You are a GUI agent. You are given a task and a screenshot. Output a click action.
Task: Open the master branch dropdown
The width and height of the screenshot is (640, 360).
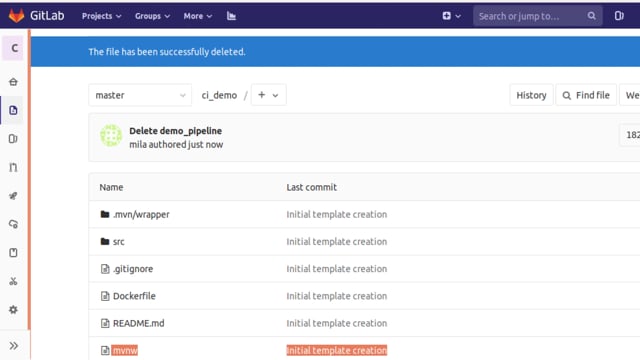pos(140,95)
